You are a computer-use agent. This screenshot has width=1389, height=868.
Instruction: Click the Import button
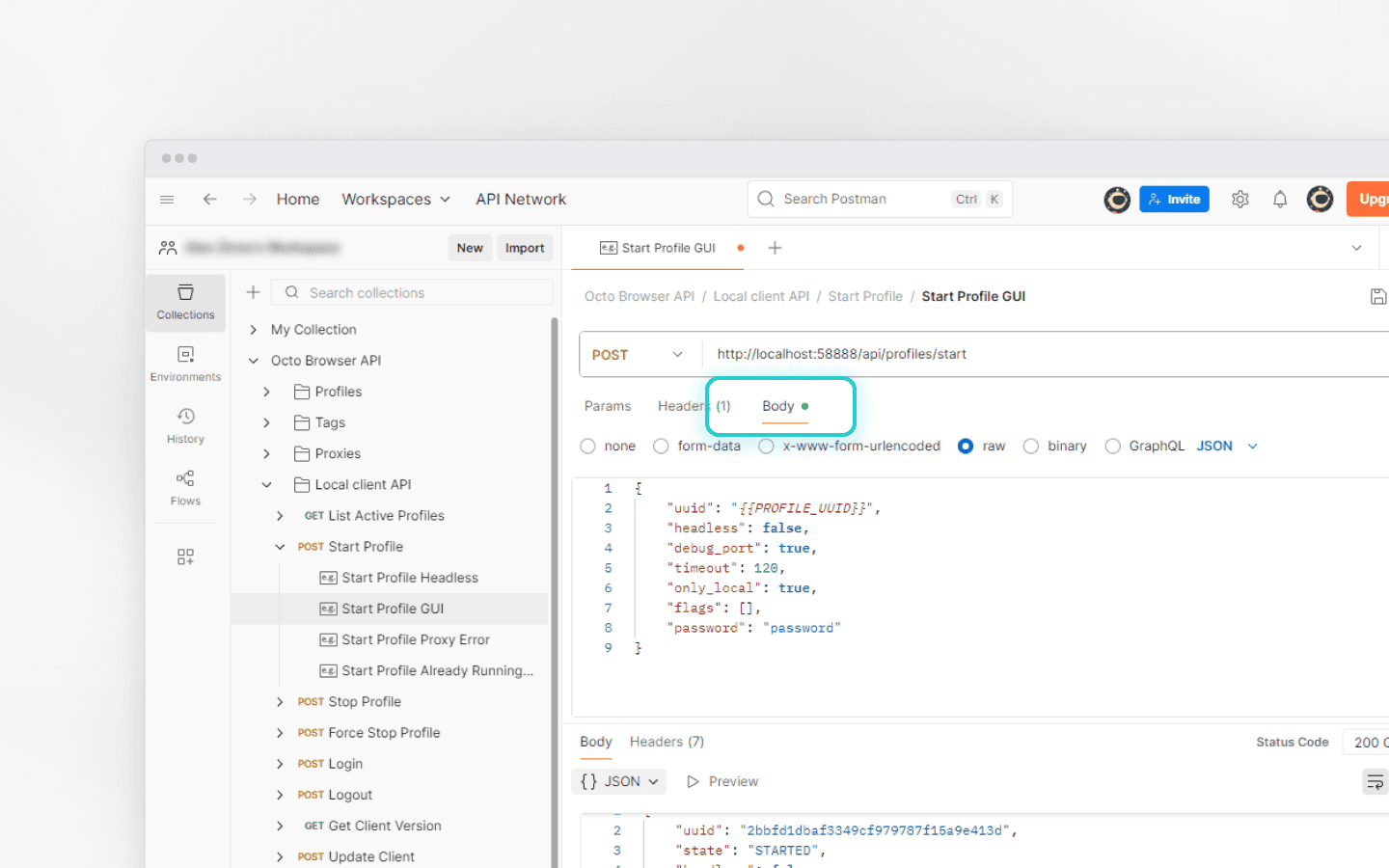525,248
